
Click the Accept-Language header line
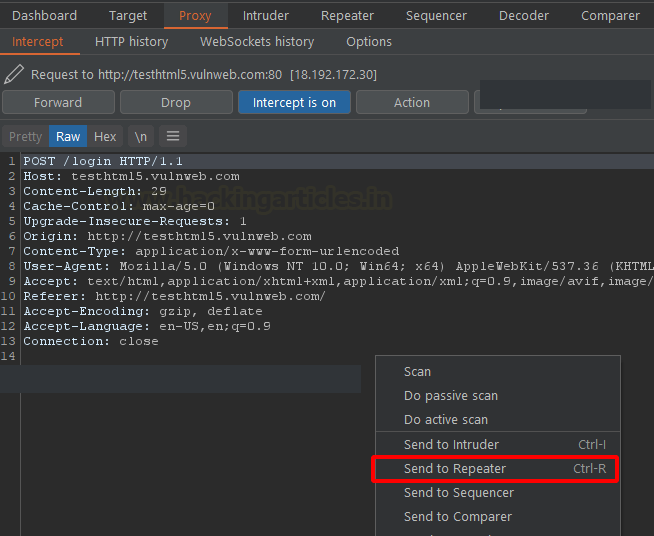(x=147, y=326)
